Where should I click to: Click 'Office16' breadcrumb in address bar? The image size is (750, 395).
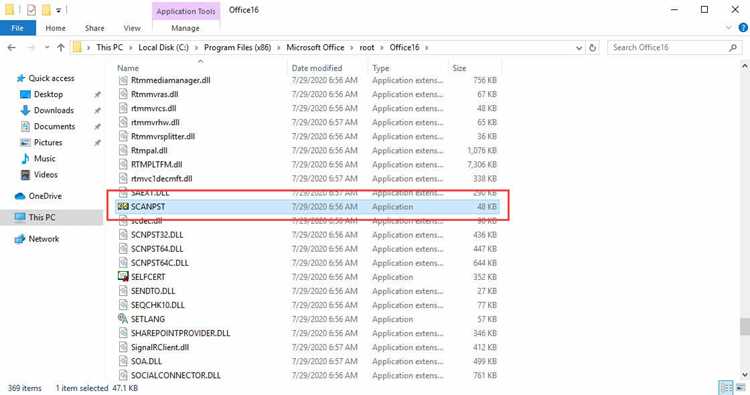404,47
